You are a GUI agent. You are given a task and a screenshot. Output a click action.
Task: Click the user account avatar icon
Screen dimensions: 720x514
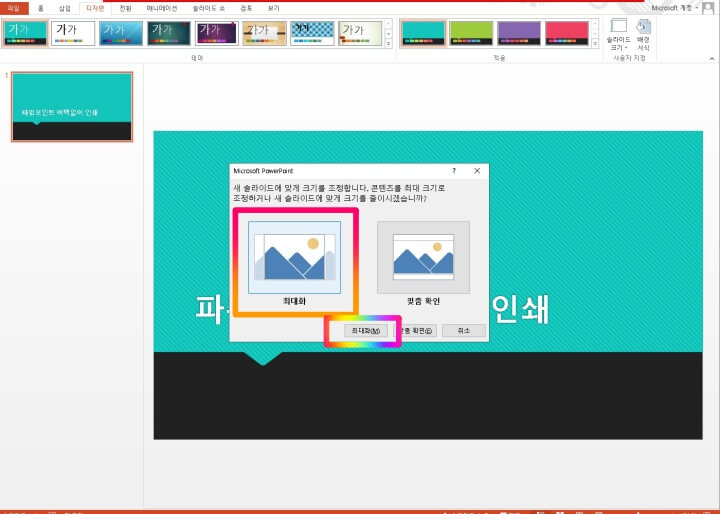[x=709, y=8]
